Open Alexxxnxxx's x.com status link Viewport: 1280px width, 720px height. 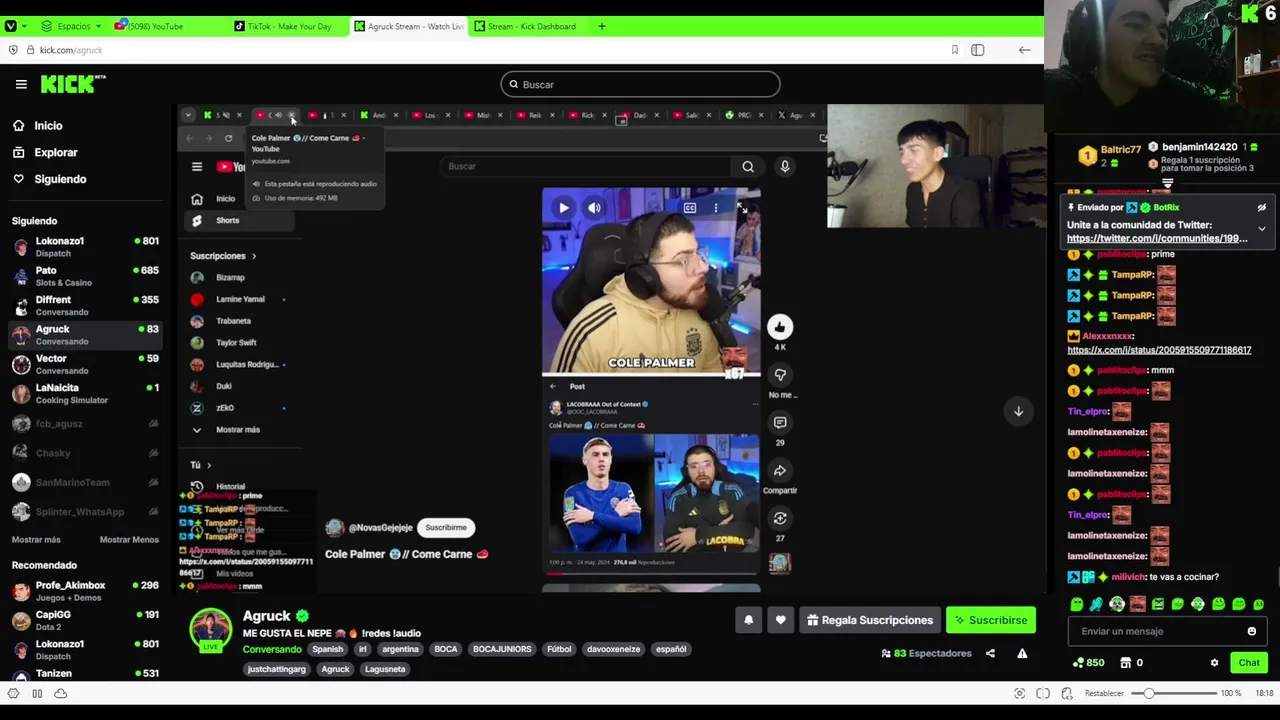[1159, 350]
